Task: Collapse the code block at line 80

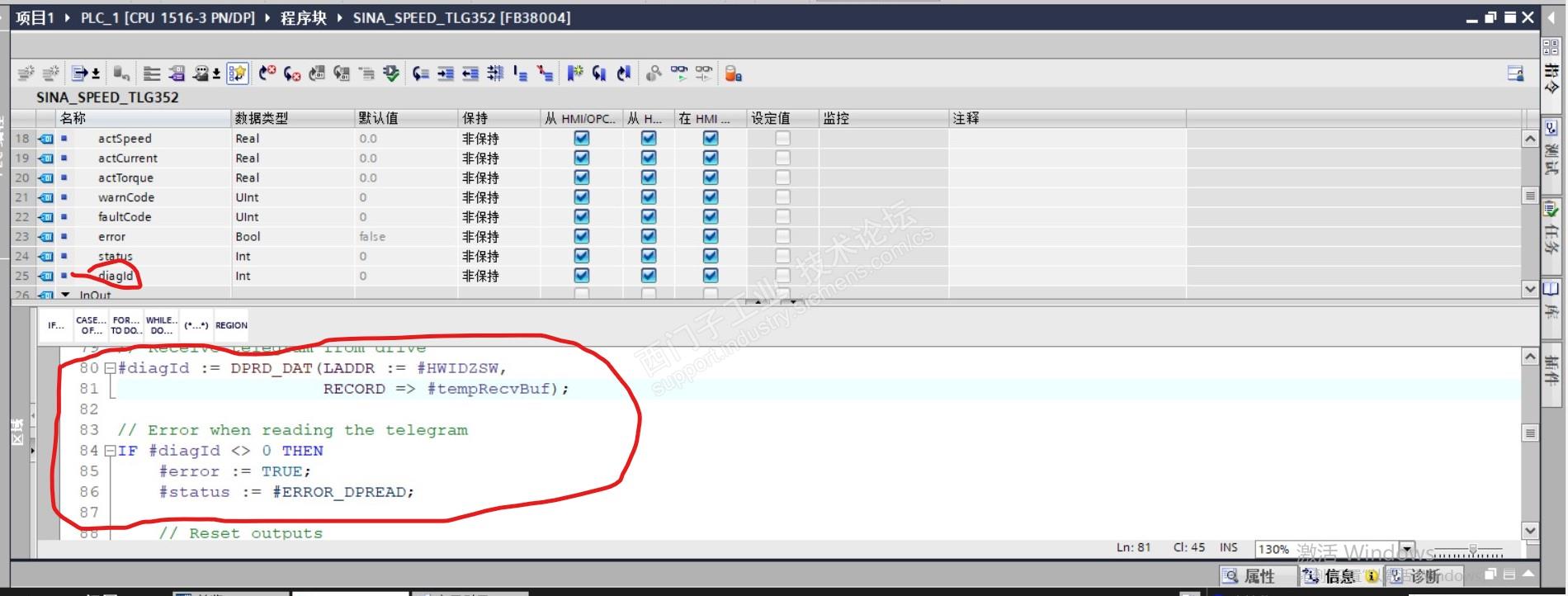Action: pyautogui.click(x=110, y=368)
